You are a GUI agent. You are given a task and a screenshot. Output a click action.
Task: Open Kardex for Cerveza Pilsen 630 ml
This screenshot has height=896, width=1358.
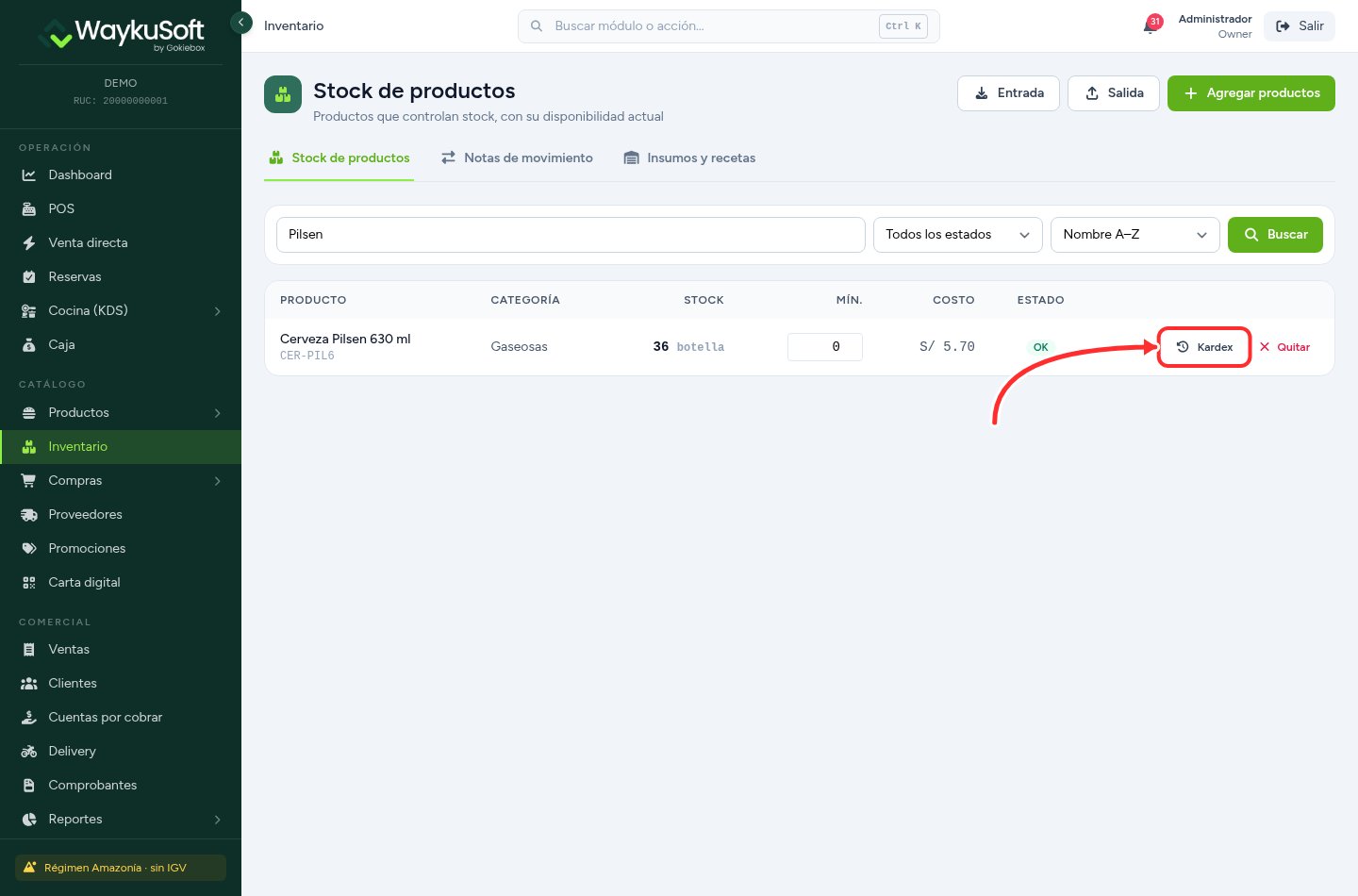[1204, 347]
